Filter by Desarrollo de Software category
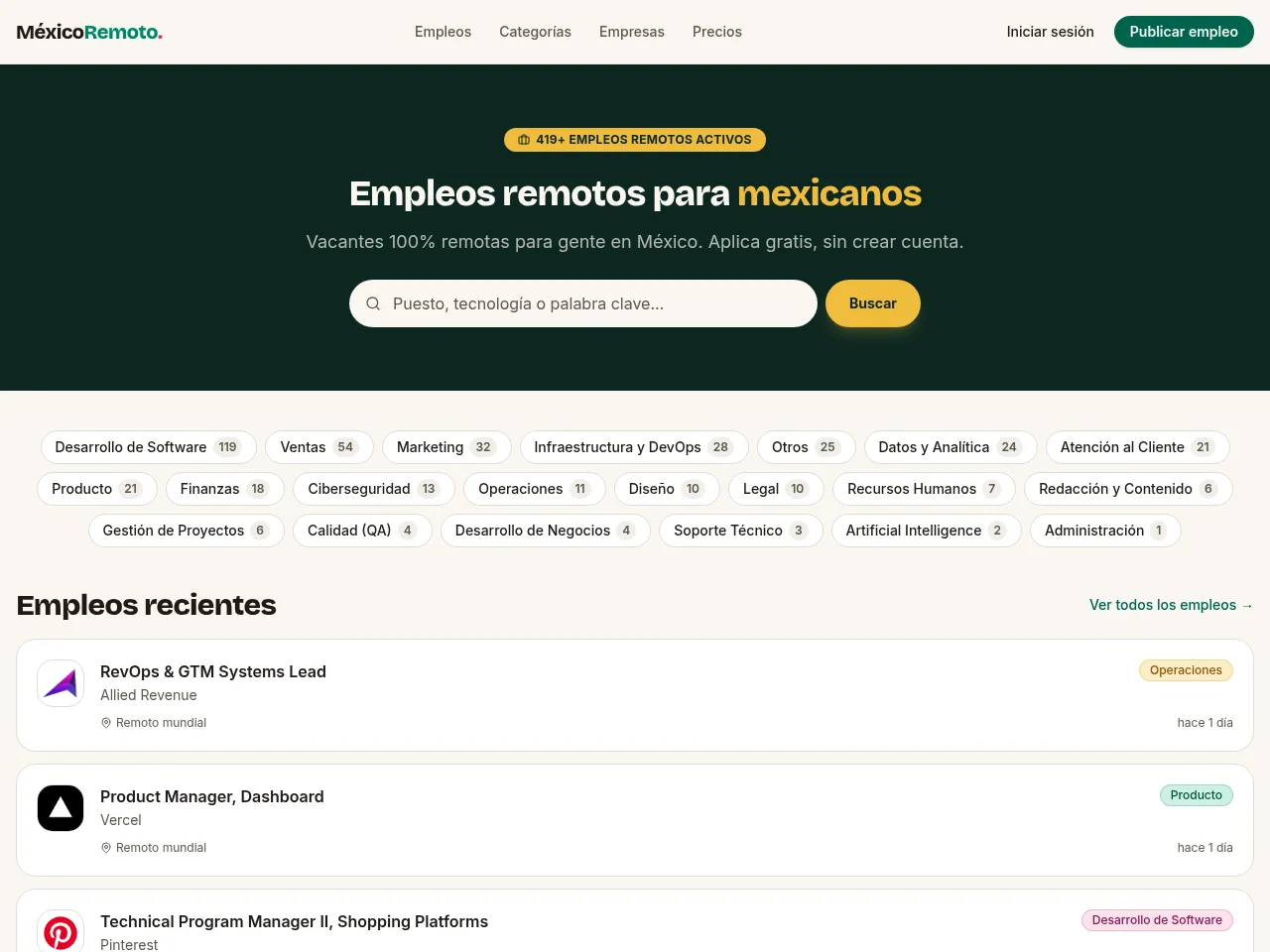1270x952 pixels. tap(148, 447)
